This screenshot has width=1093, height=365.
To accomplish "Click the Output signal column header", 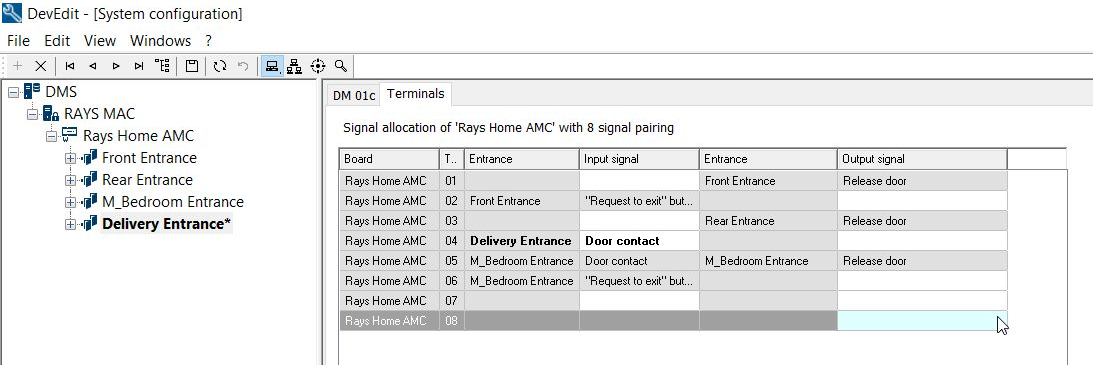I will (x=922, y=159).
